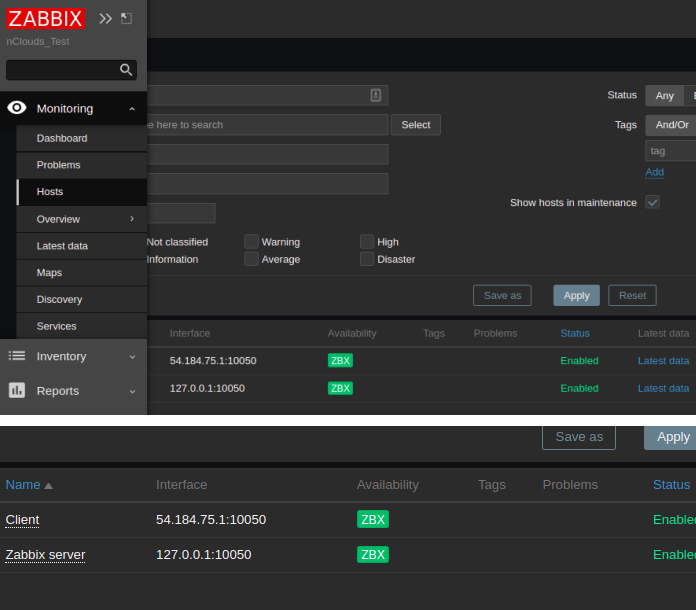Viewport: 696px width, 610px height.
Task: Sort by Status header in upper table
Action: coord(575,333)
